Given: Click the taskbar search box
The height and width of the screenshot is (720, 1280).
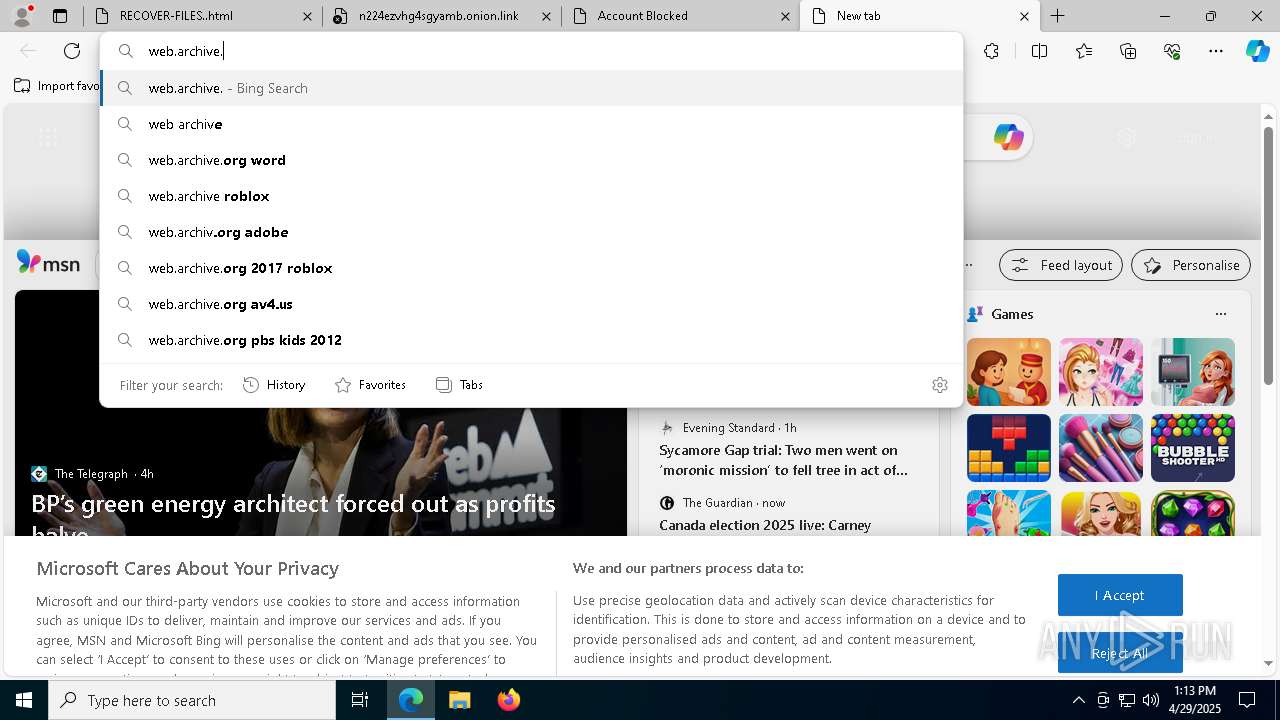Looking at the screenshot, I should point(192,700).
